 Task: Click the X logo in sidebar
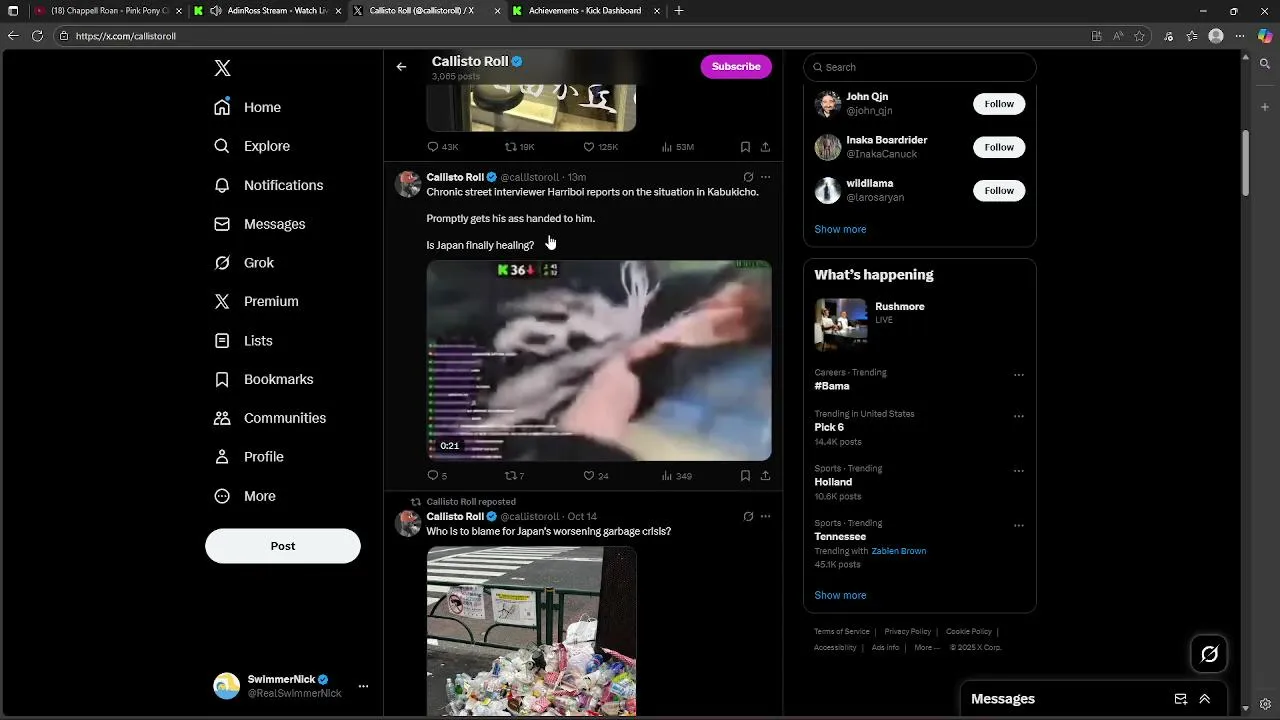(x=223, y=68)
